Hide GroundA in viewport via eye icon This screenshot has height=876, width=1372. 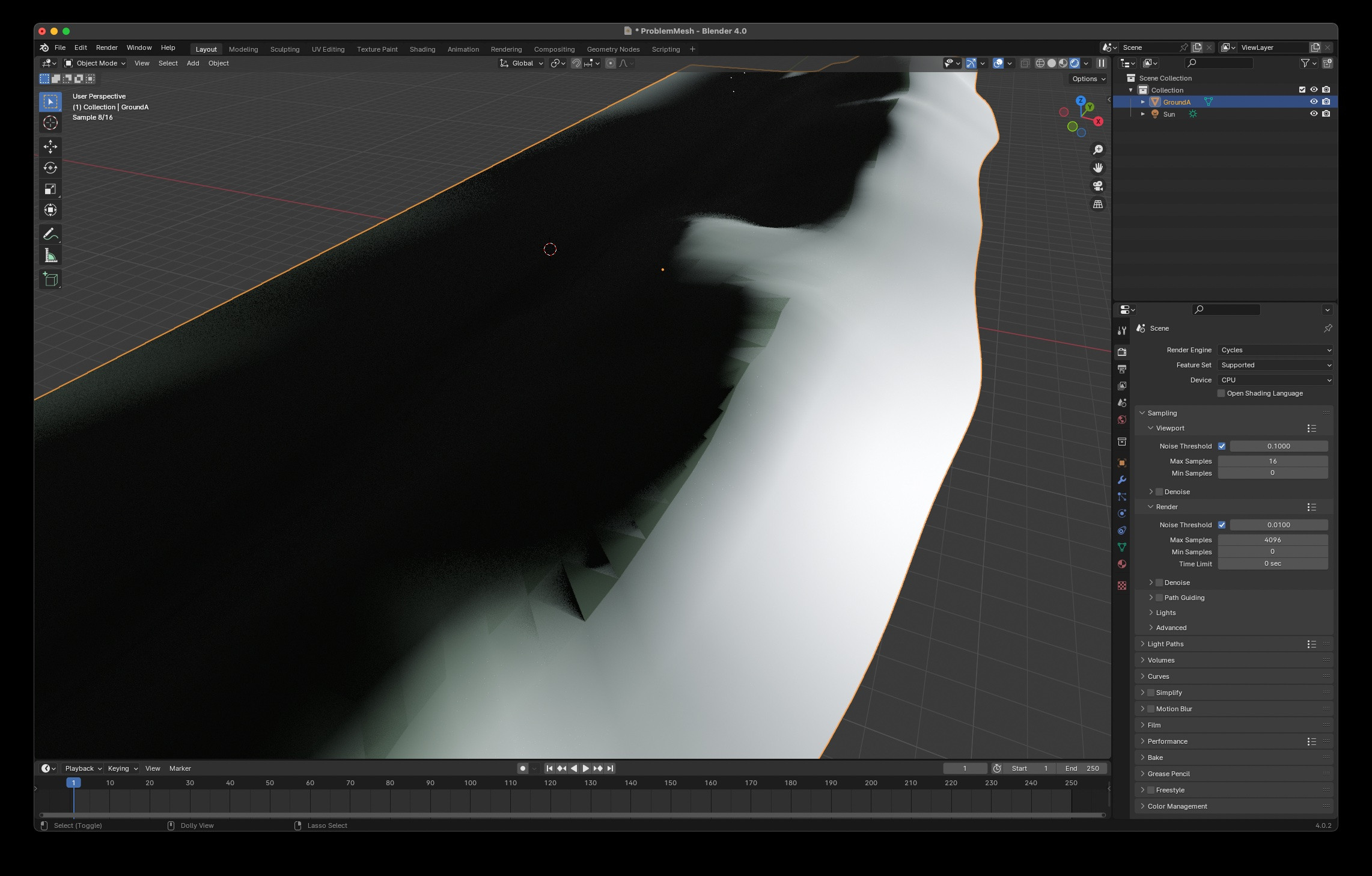click(1314, 102)
